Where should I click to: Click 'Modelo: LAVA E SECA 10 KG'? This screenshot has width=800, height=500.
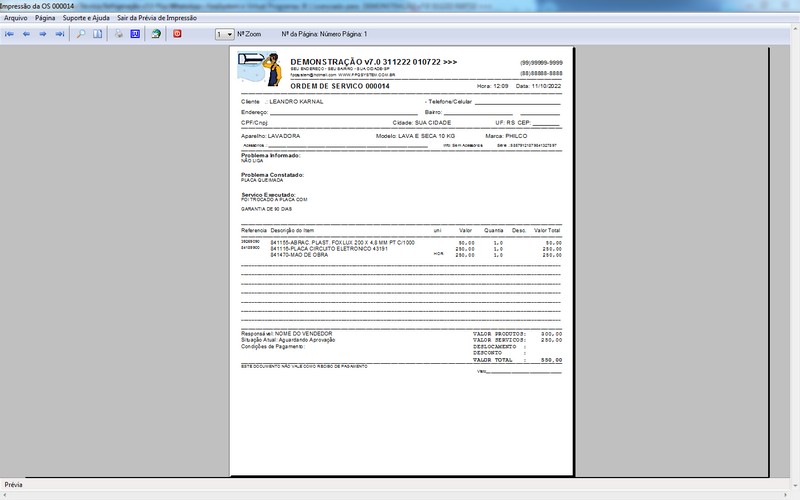415,136
